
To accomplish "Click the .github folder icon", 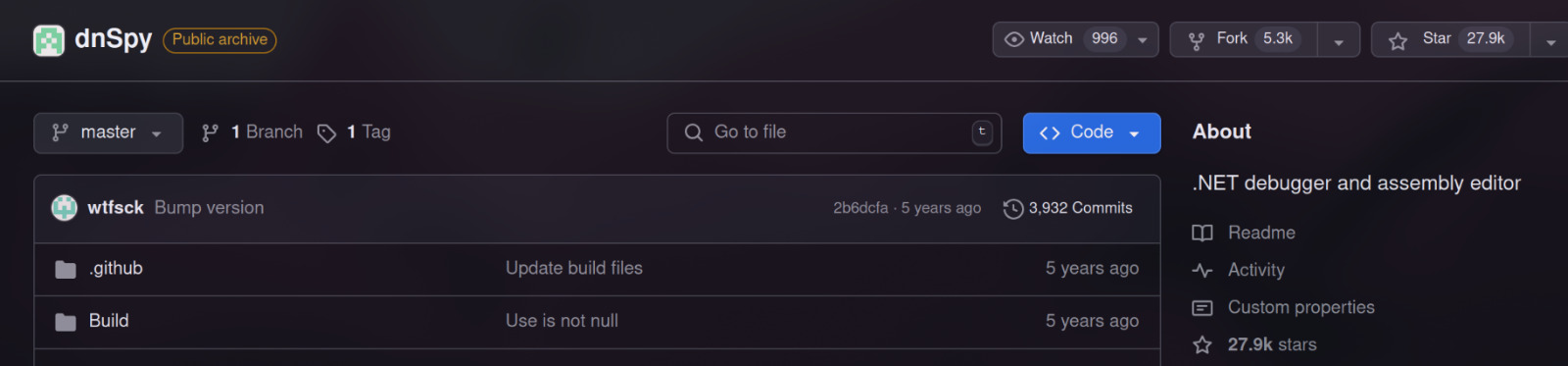I will 66,270.
